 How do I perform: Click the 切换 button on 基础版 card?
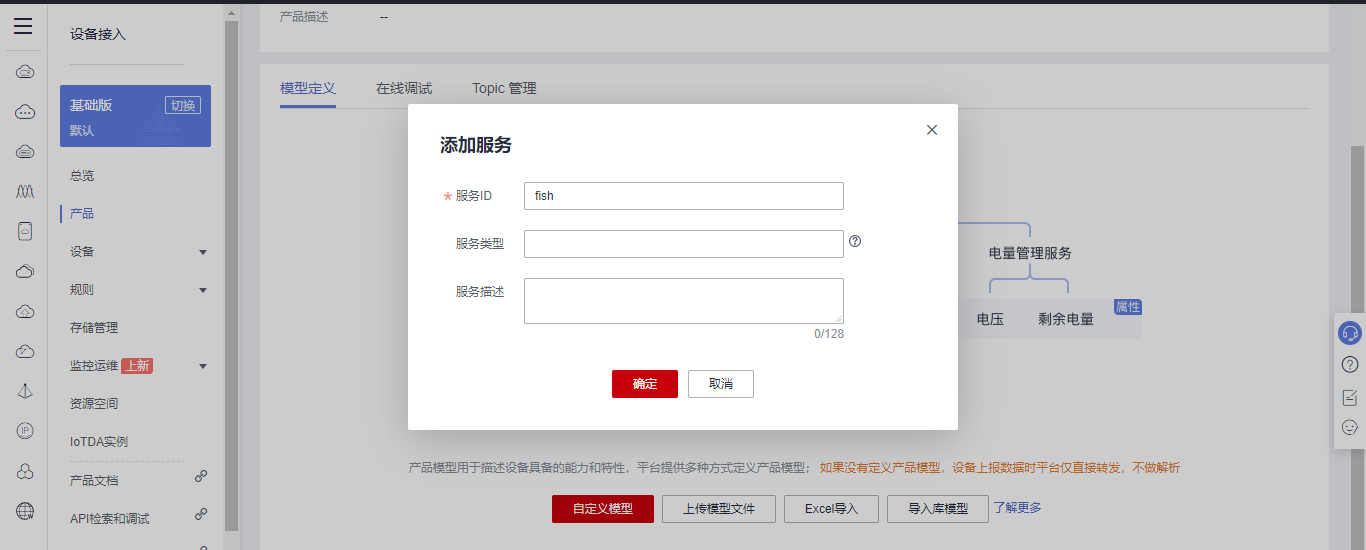(x=183, y=105)
